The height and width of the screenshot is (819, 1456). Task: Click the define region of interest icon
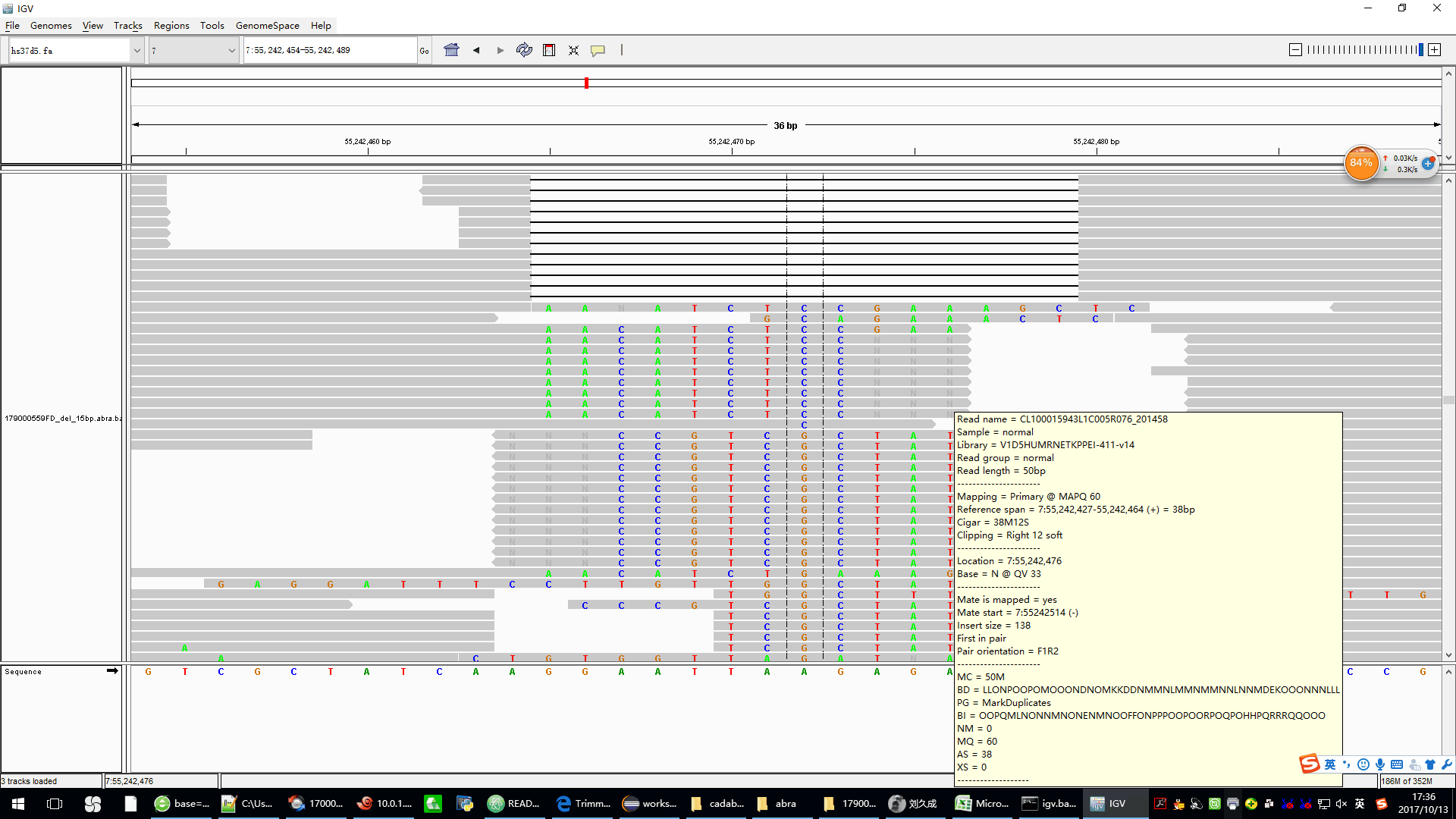(549, 50)
